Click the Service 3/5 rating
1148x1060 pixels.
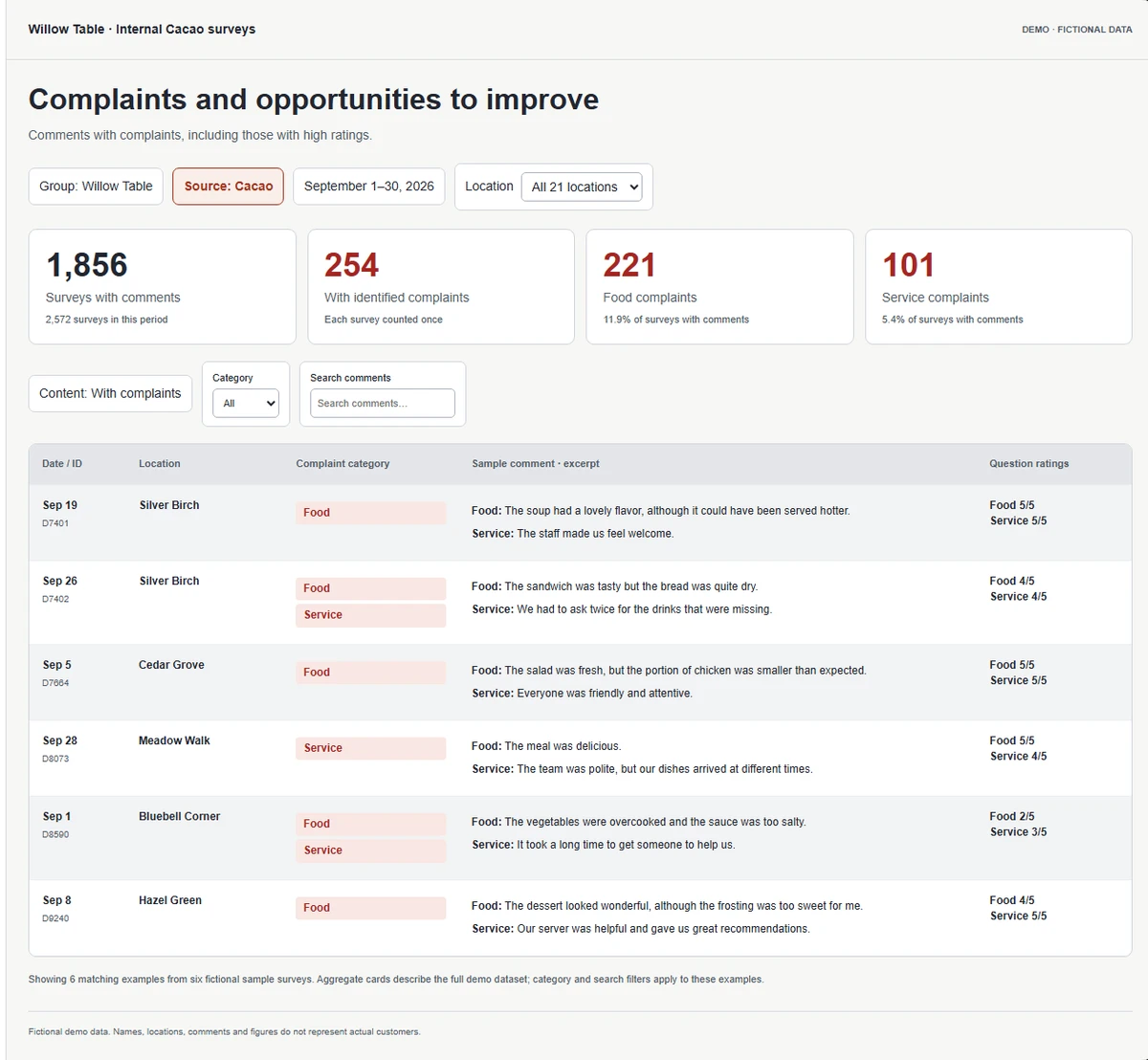point(1018,832)
